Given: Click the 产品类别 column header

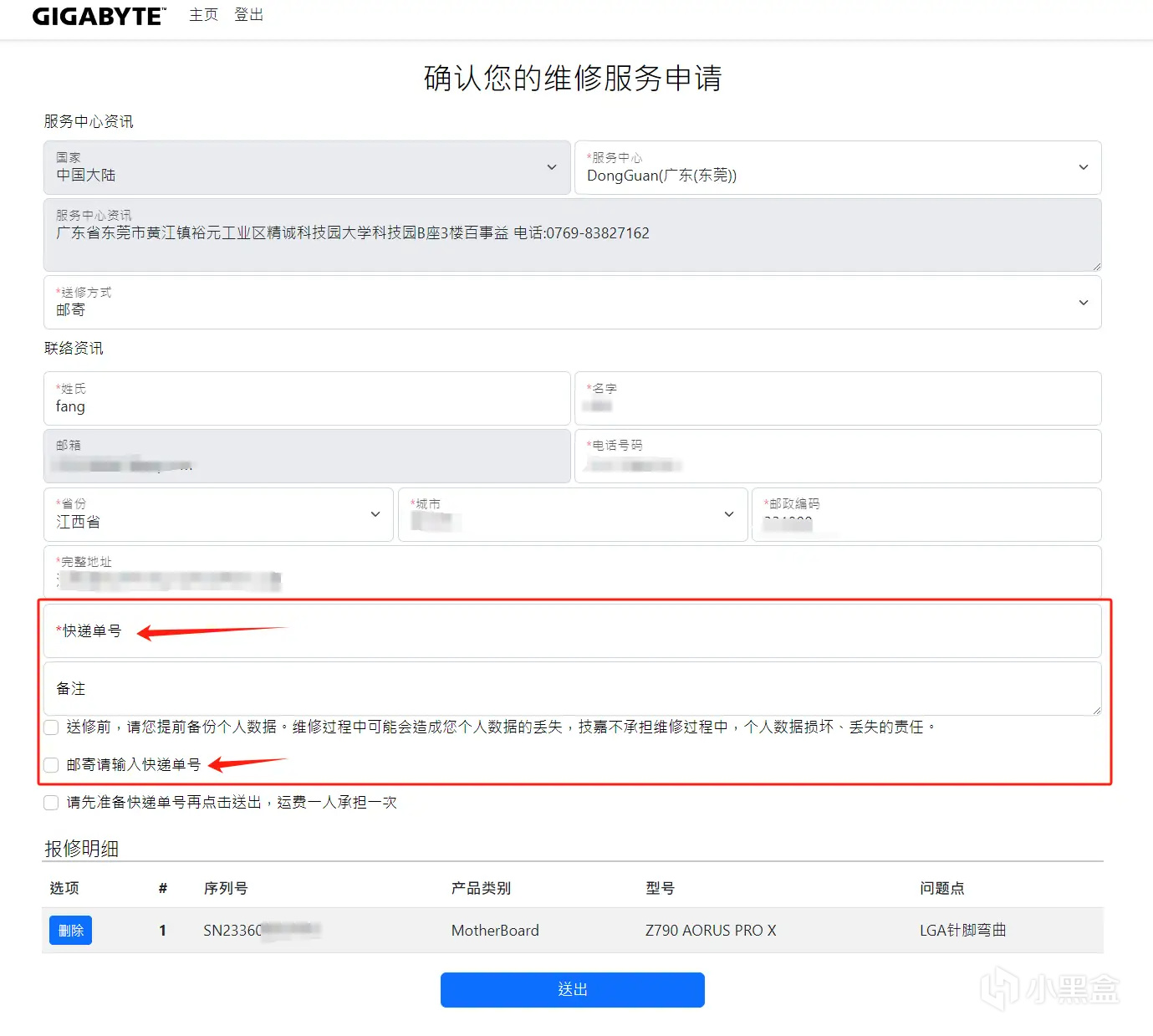Looking at the screenshot, I should (481, 888).
